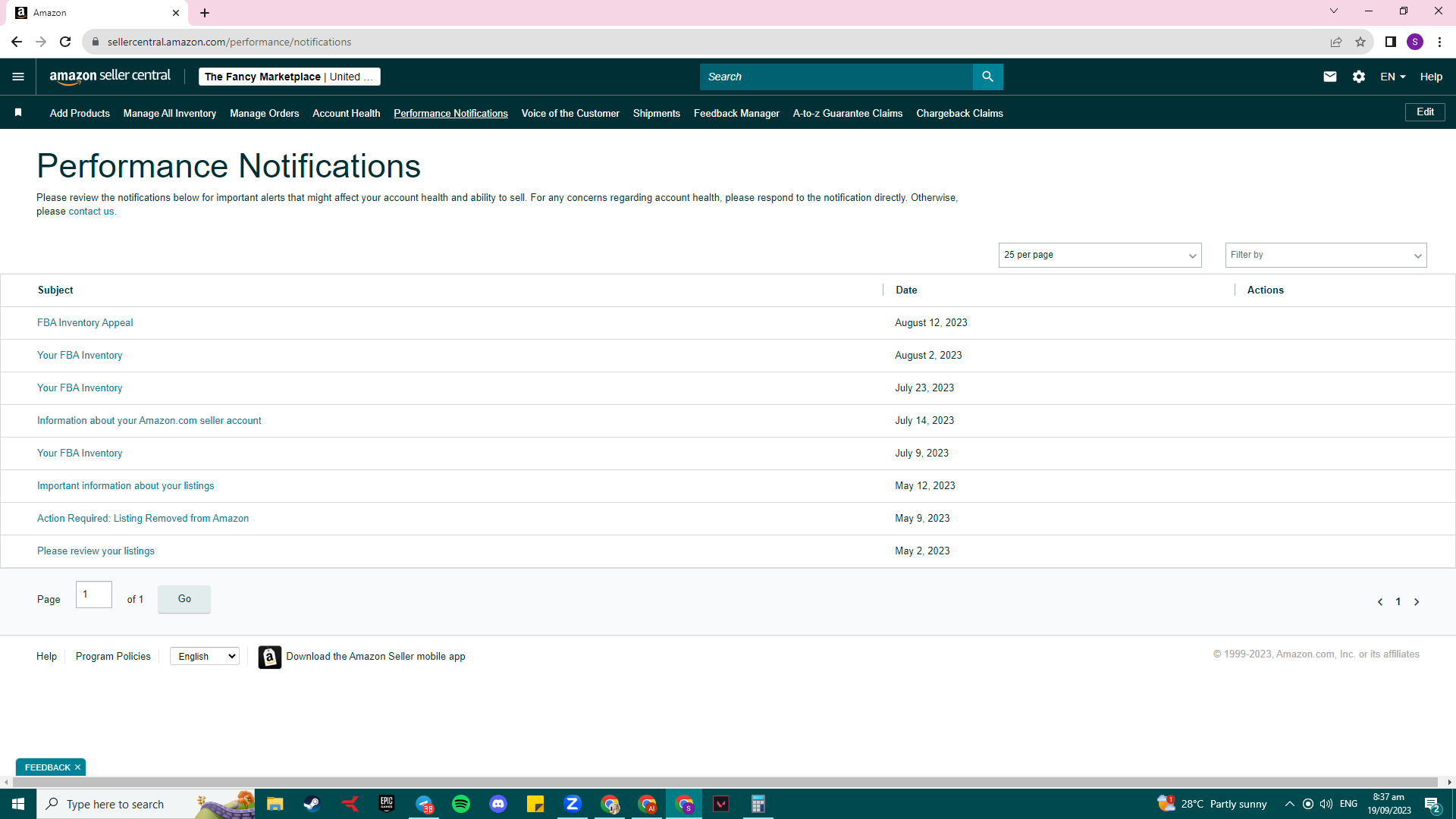The image size is (1456, 819).
Task: Open the buyer messages mail icon
Action: [1330, 77]
